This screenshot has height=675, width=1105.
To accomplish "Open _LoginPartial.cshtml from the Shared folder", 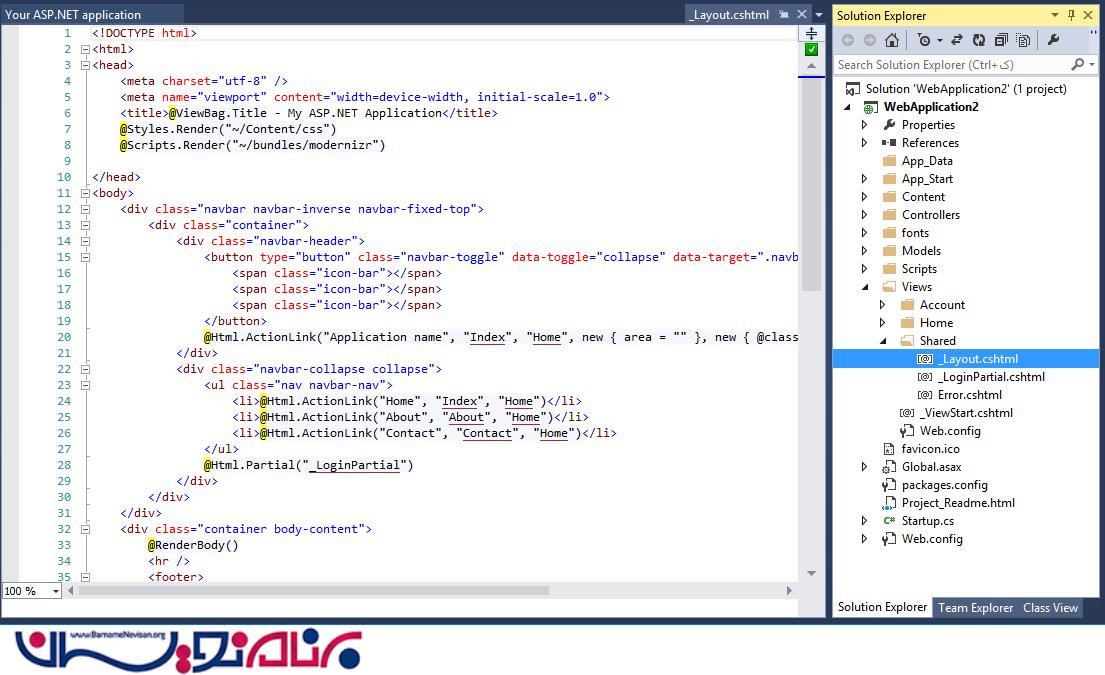I will click(991, 377).
